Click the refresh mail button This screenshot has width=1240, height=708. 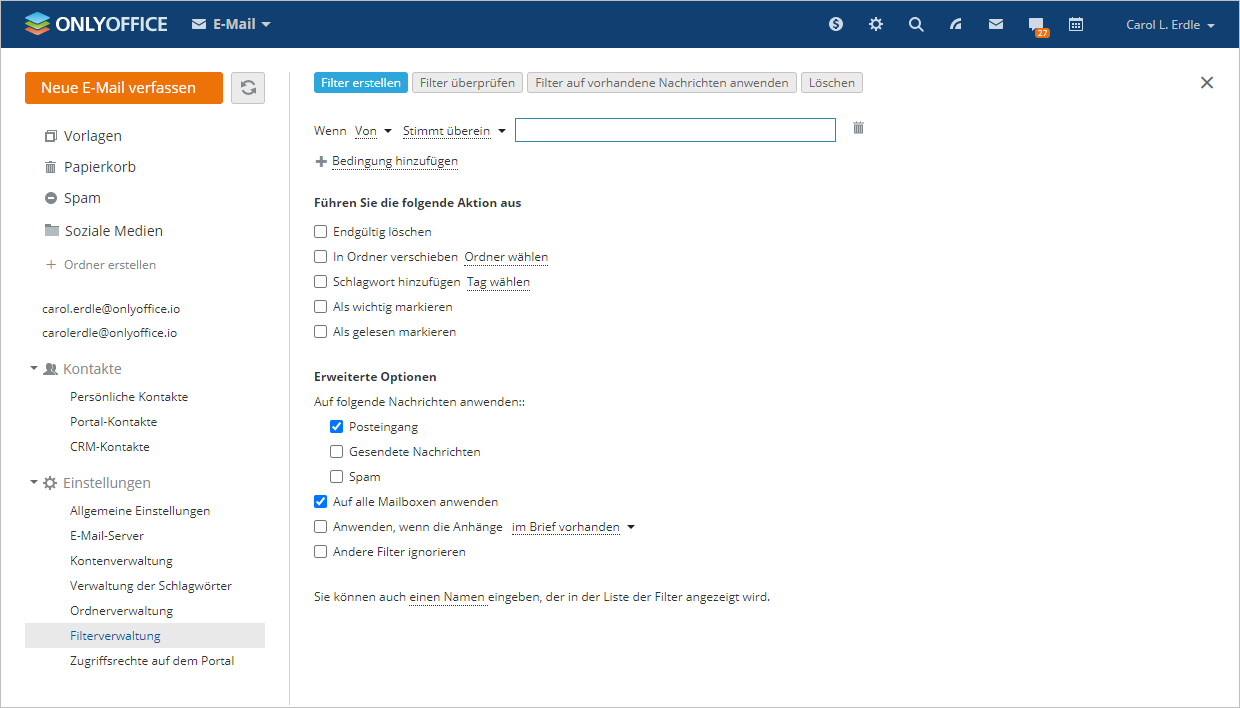click(x=248, y=88)
